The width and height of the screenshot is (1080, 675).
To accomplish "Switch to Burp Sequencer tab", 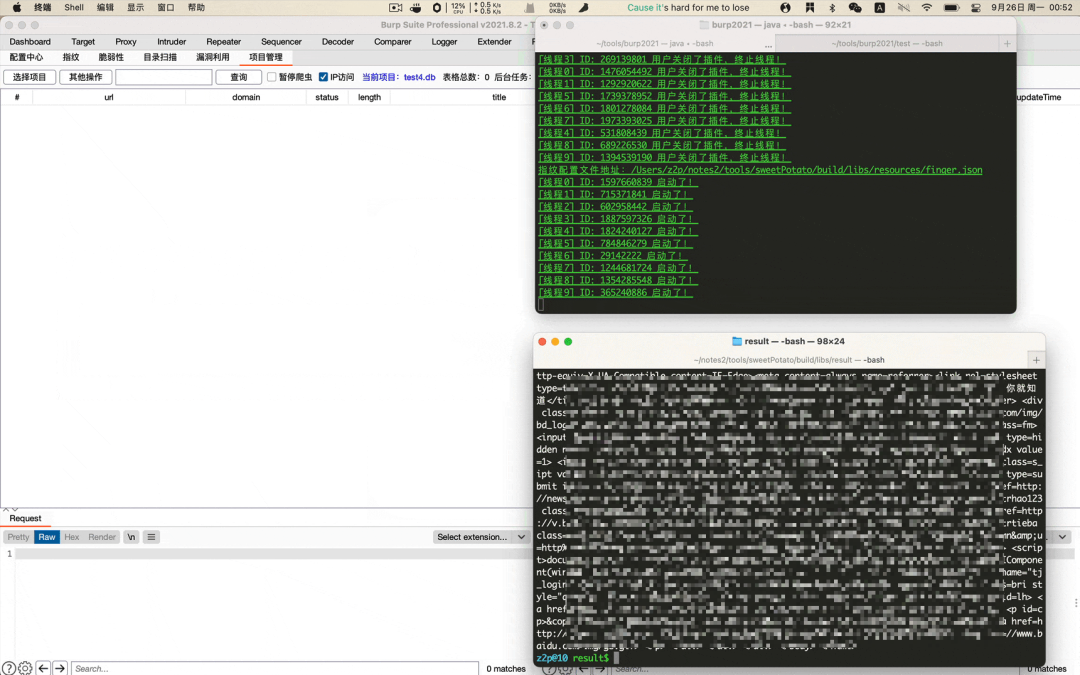I will click(281, 41).
